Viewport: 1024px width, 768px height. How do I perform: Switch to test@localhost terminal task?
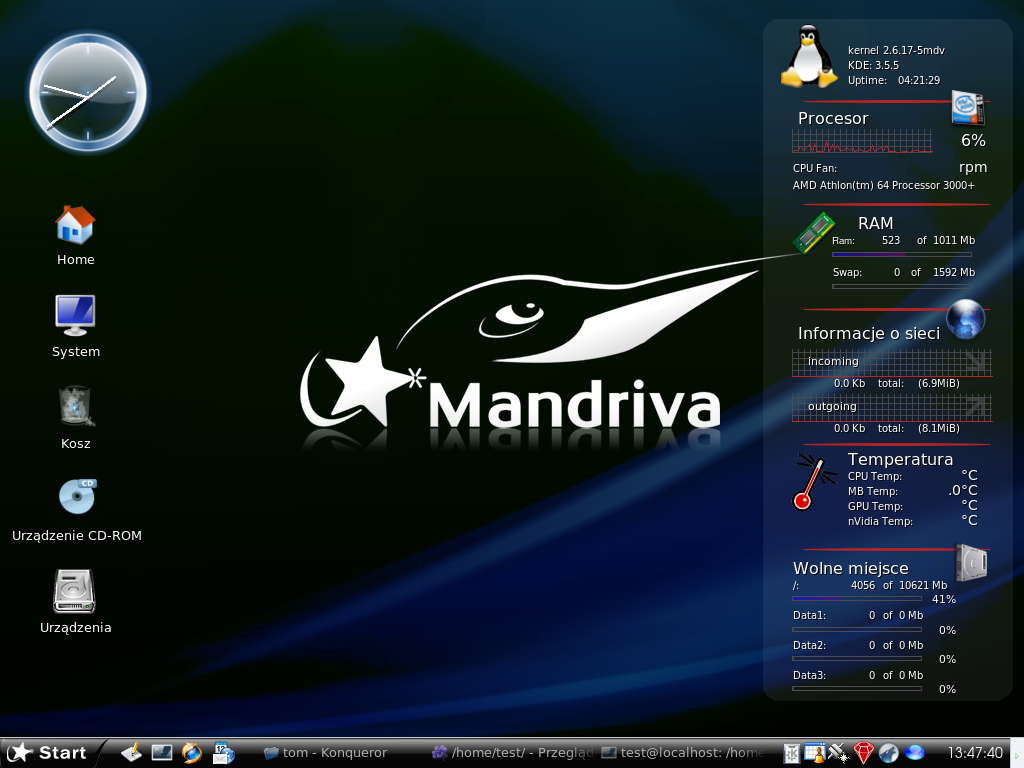tap(684, 753)
